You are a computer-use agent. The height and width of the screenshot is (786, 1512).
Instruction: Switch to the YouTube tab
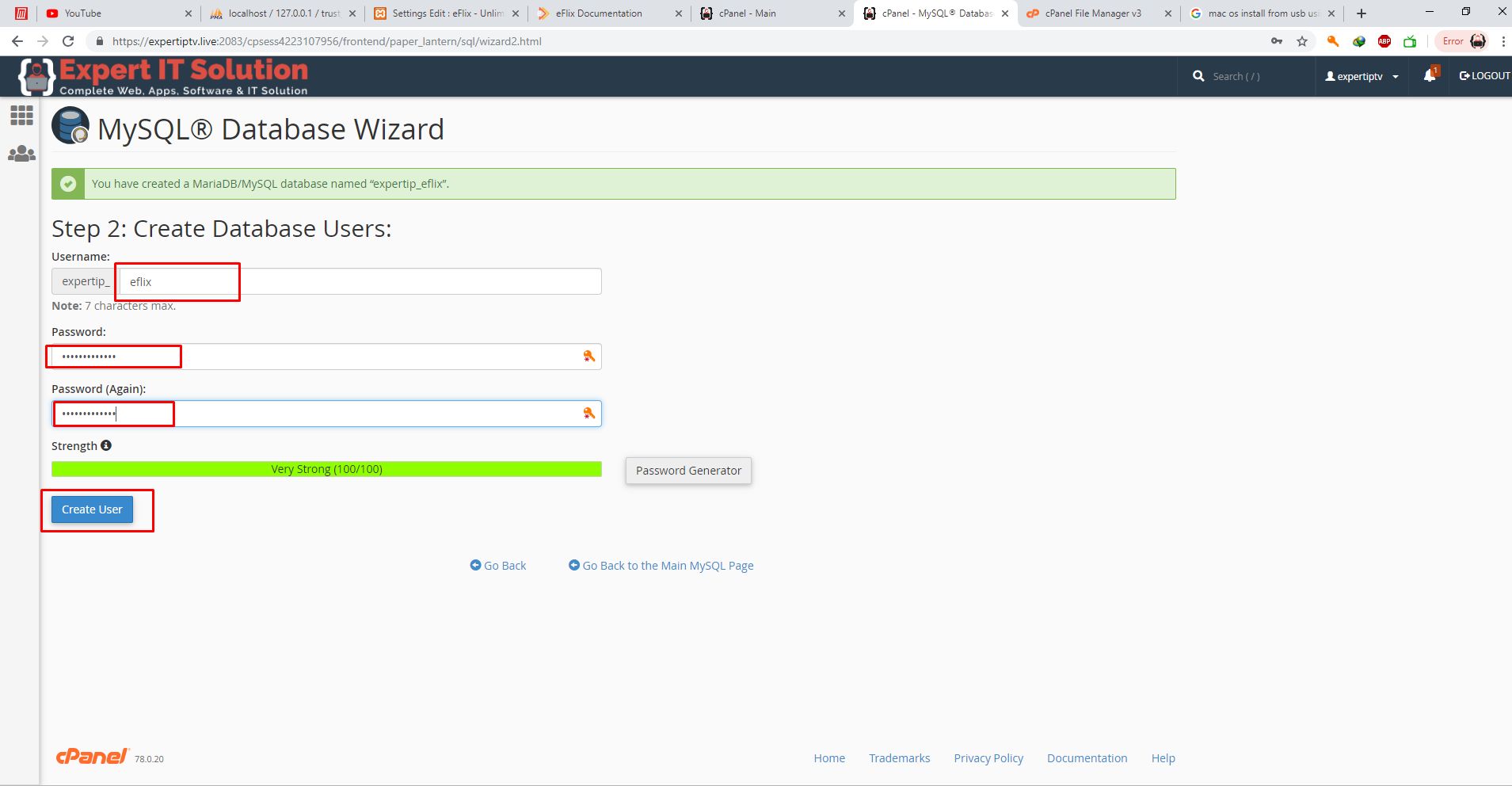[x=119, y=13]
